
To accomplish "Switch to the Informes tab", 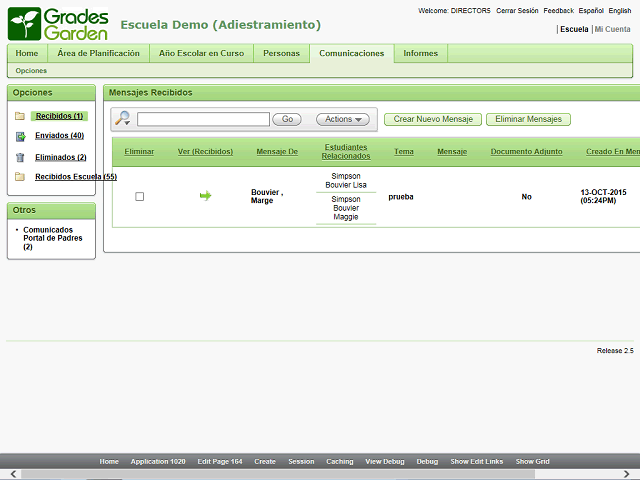I will [420, 53].
